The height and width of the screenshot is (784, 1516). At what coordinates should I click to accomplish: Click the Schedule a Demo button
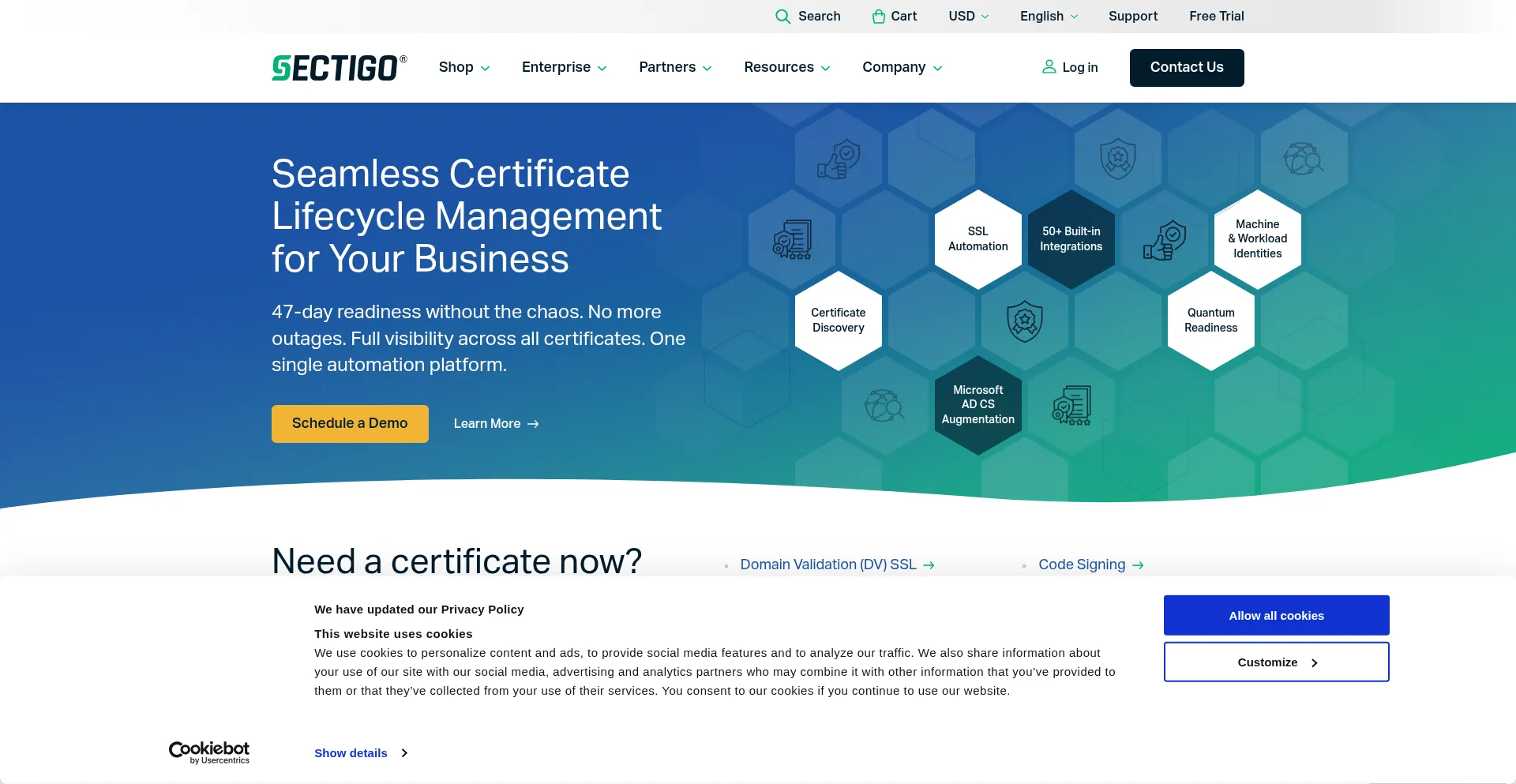350,424
